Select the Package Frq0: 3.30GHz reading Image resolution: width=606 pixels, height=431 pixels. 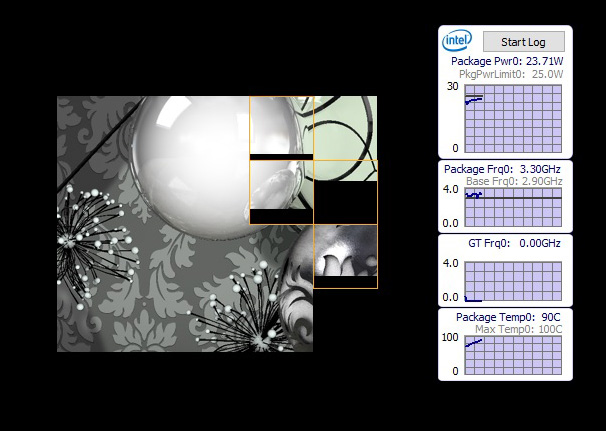point(502,169)
